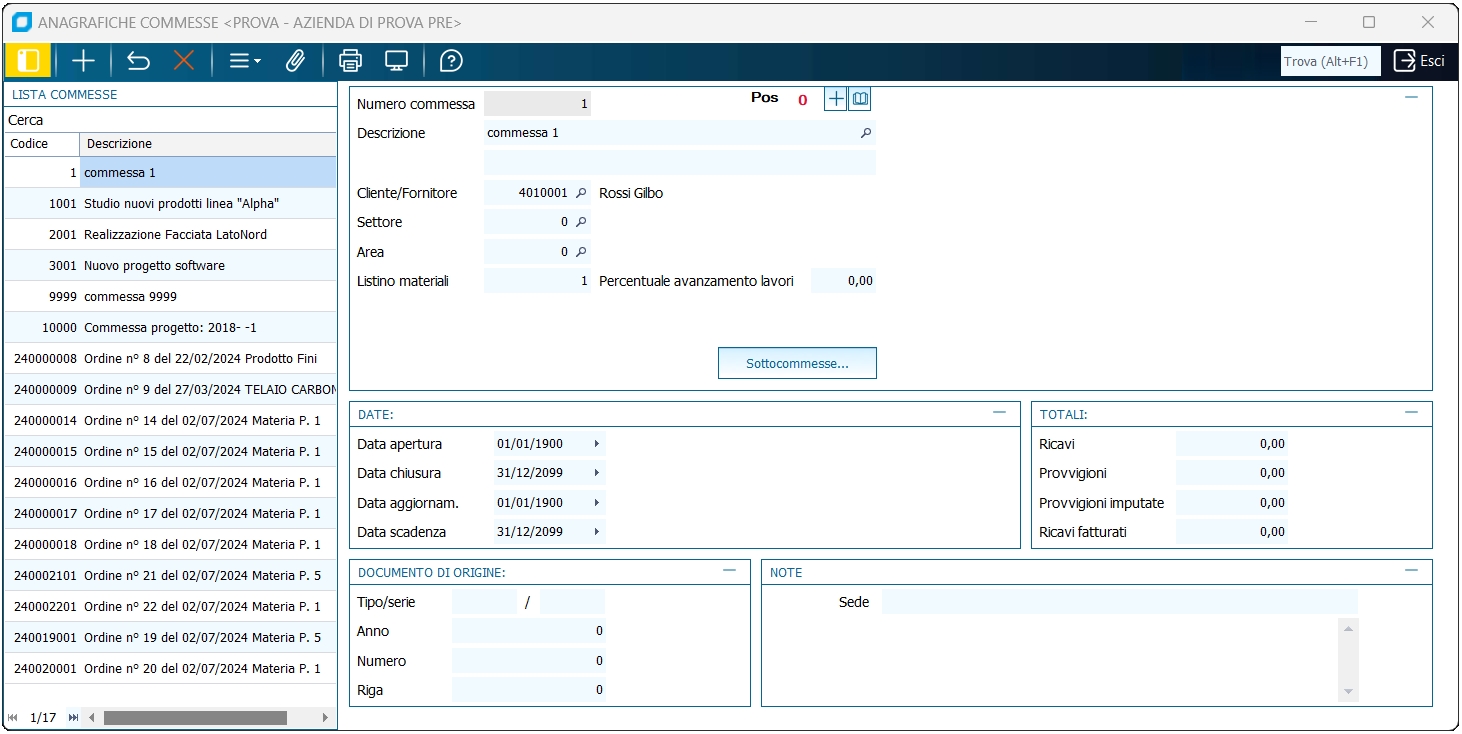Click the horizontal scrollbar of commesse list
The height and width of the screenshot is (734, 1462).
tap(195, 718)
